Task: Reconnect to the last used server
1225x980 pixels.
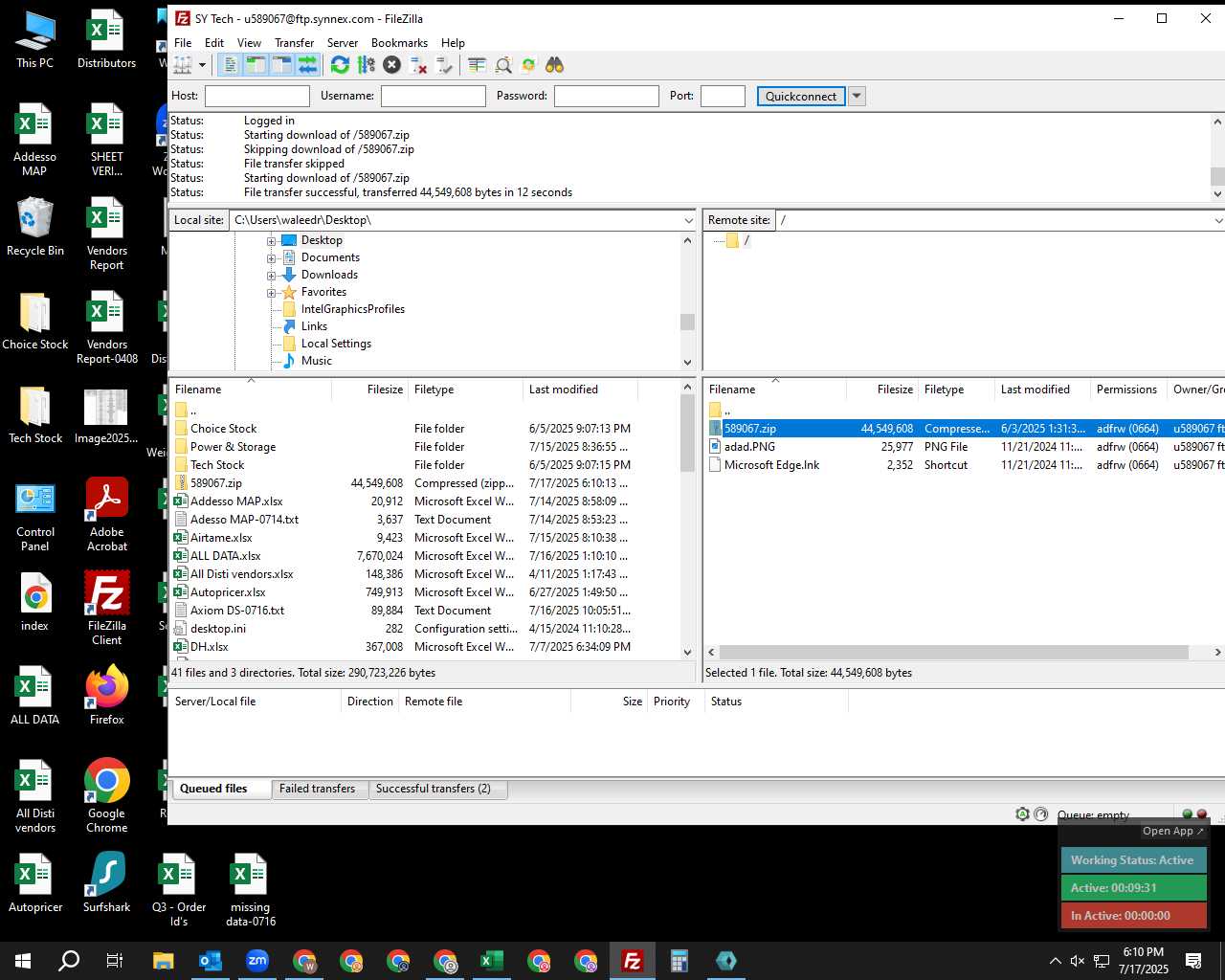Action: (444, 65)
